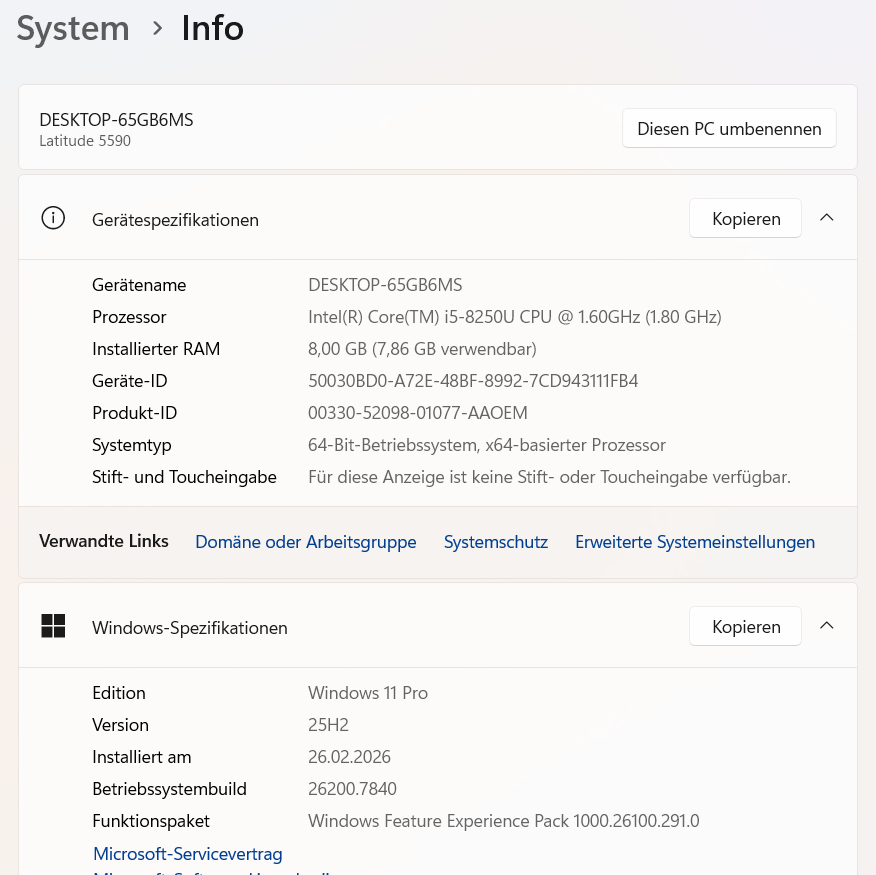Click the 8,00 GB RAM value
Viewport: 876px width, 875px height.
[x=422, y=349]
